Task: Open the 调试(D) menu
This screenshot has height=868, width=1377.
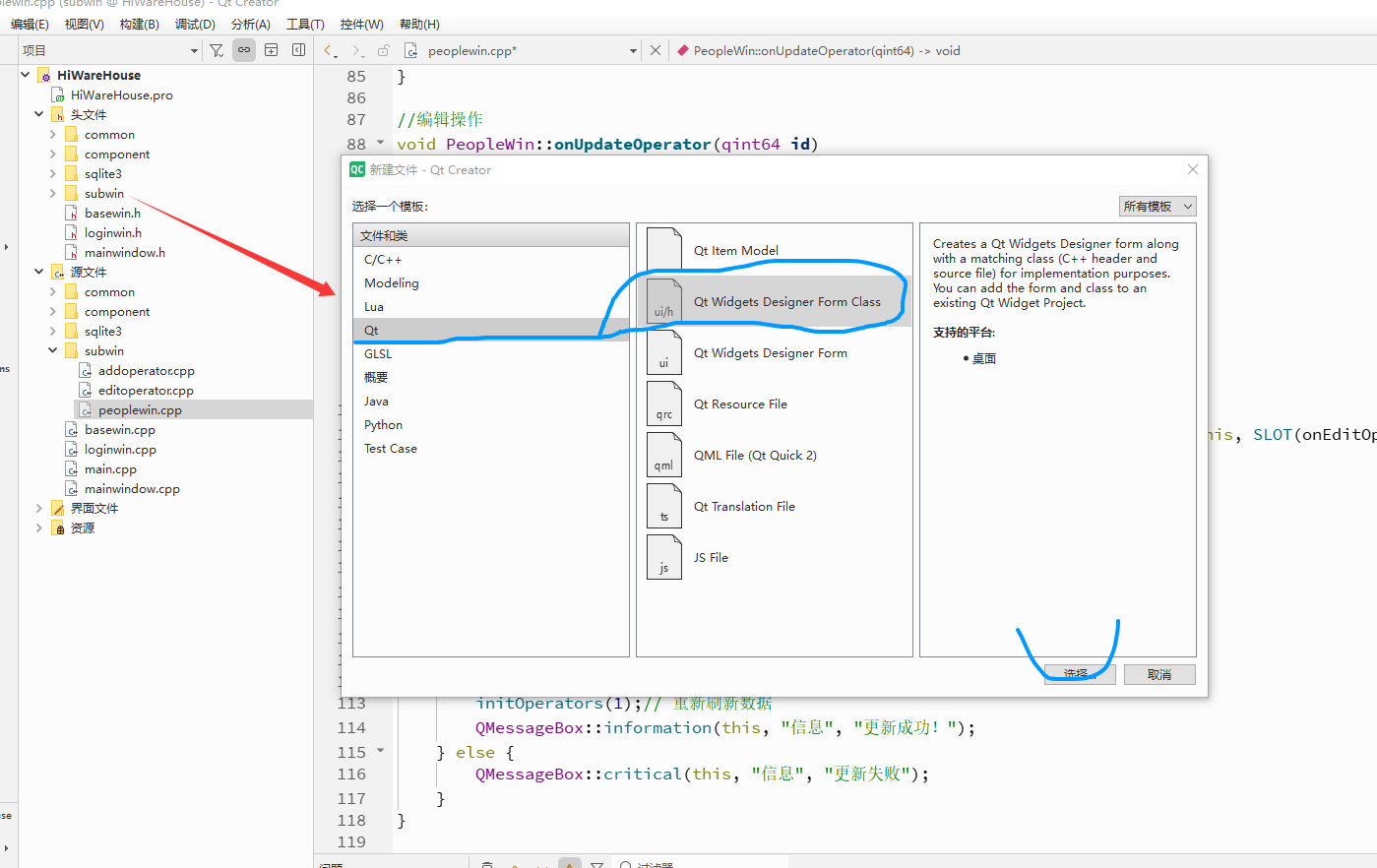Action: (195, 24)
